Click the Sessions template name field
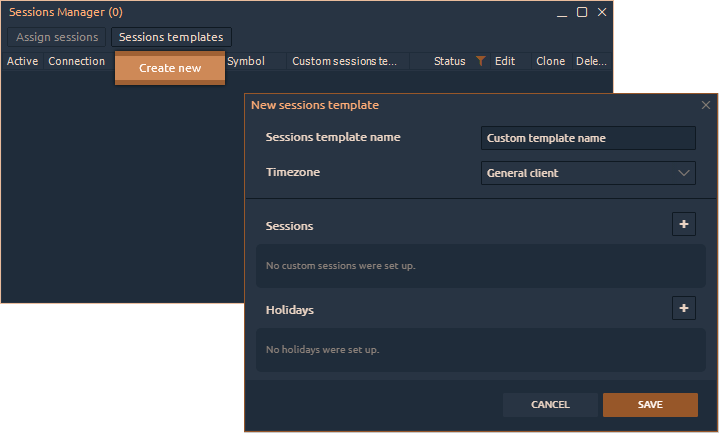This screenshot has width=719, height=434. (x=588, y=138)
